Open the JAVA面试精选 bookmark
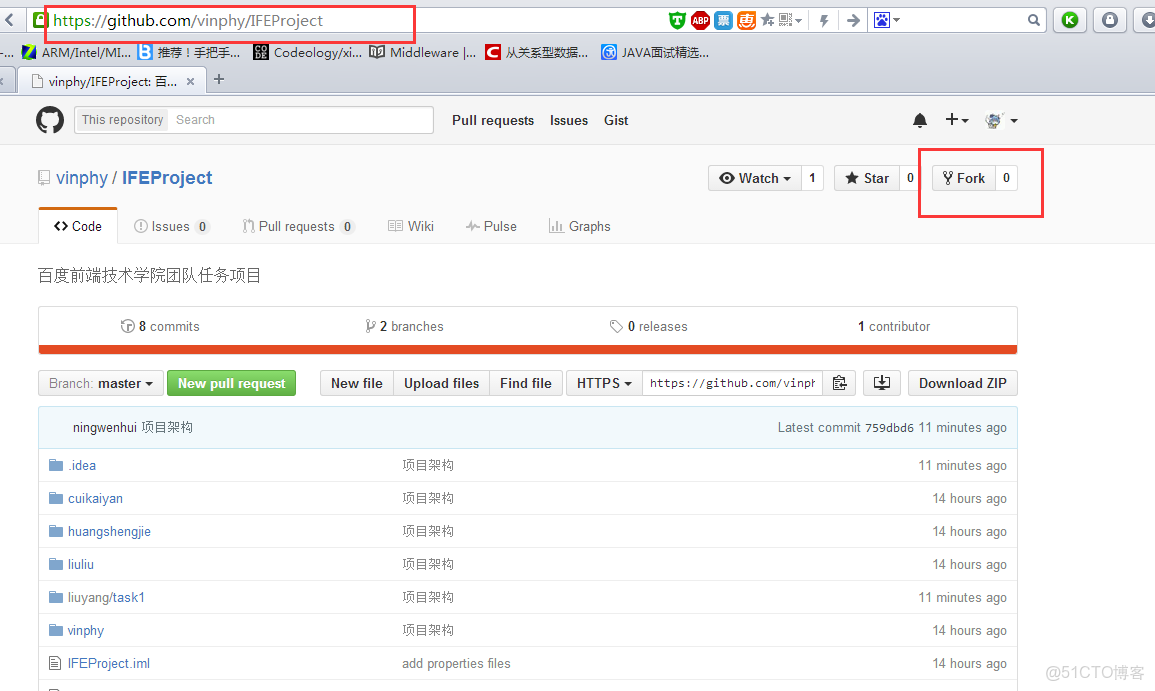 655,52
